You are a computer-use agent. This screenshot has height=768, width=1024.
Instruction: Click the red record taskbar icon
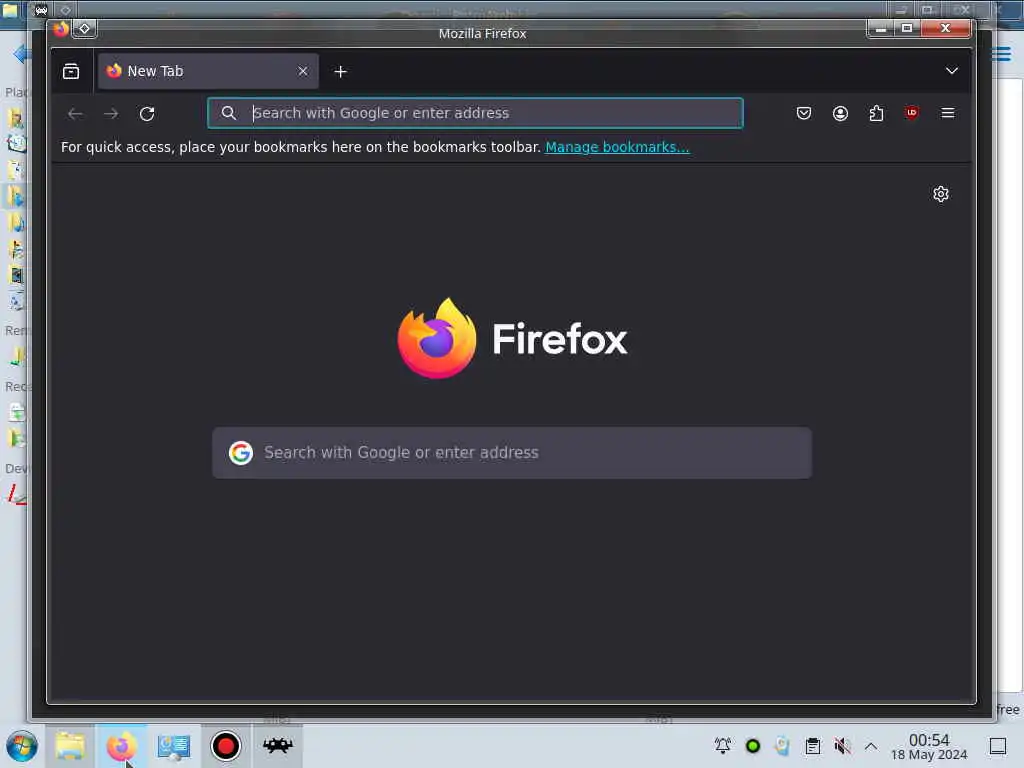[x=225, y=746]
